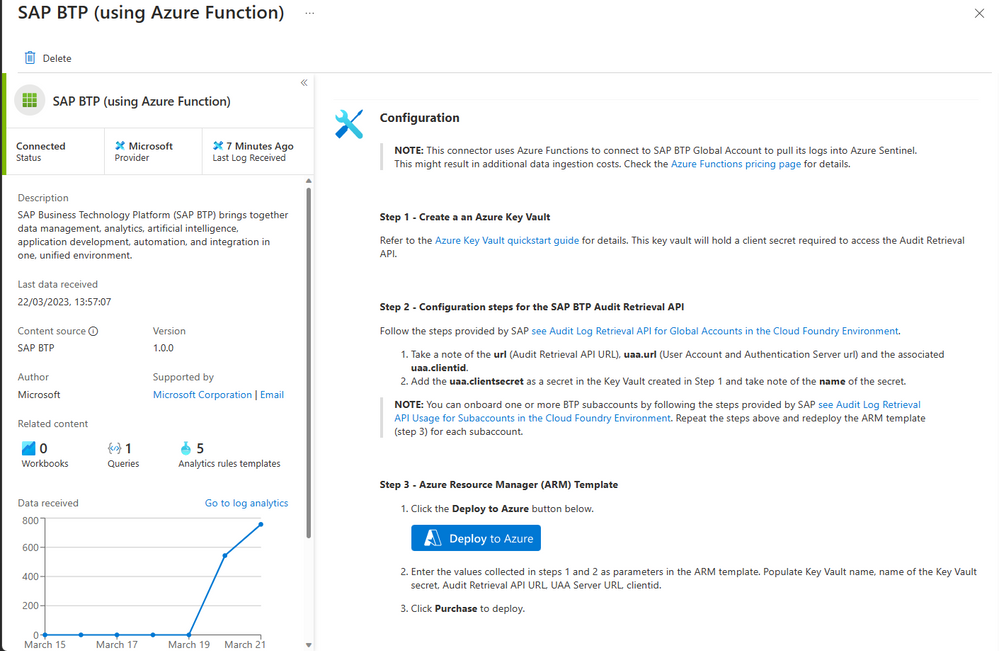Open the Audit Log Retrieval API for Global Accounts link
999x651 pixels.
point(715,331)
